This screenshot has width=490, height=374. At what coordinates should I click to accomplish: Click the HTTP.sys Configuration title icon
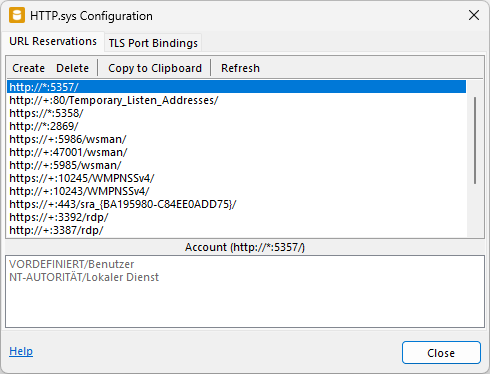(17, 15)
